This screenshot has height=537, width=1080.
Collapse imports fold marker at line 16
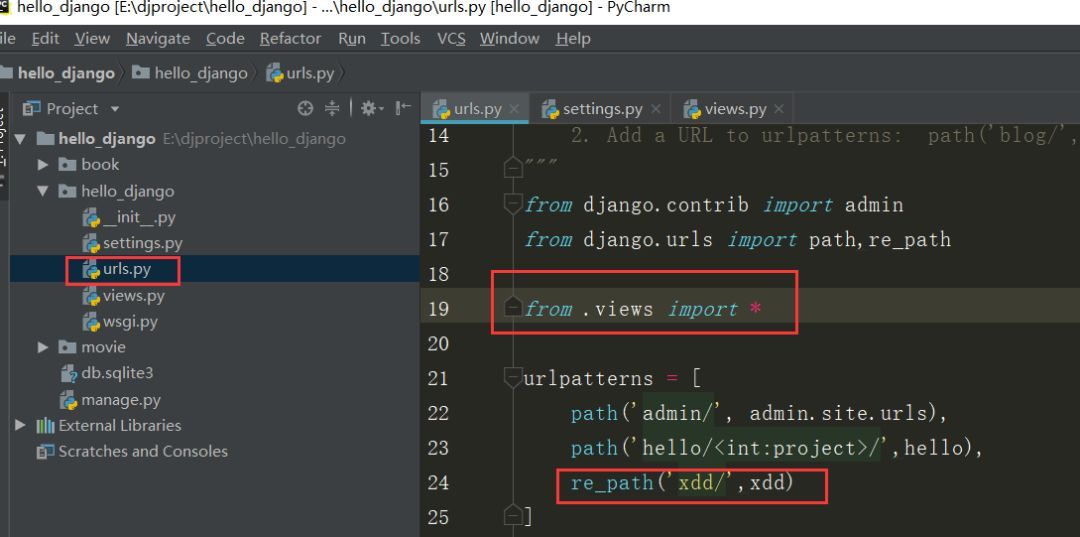512,204
